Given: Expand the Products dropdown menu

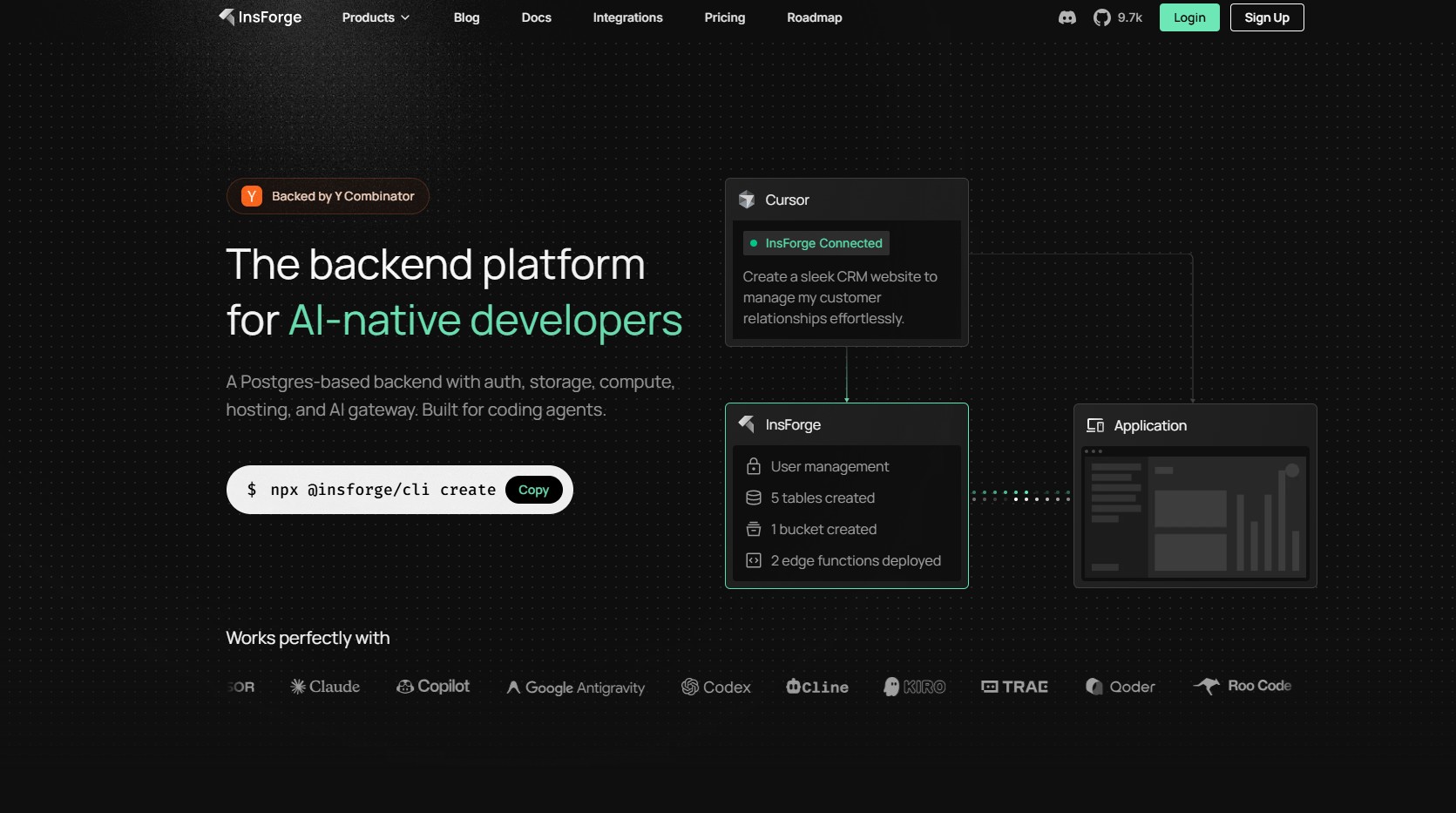Looking at the screenshot, I should [x=376, y=17].
